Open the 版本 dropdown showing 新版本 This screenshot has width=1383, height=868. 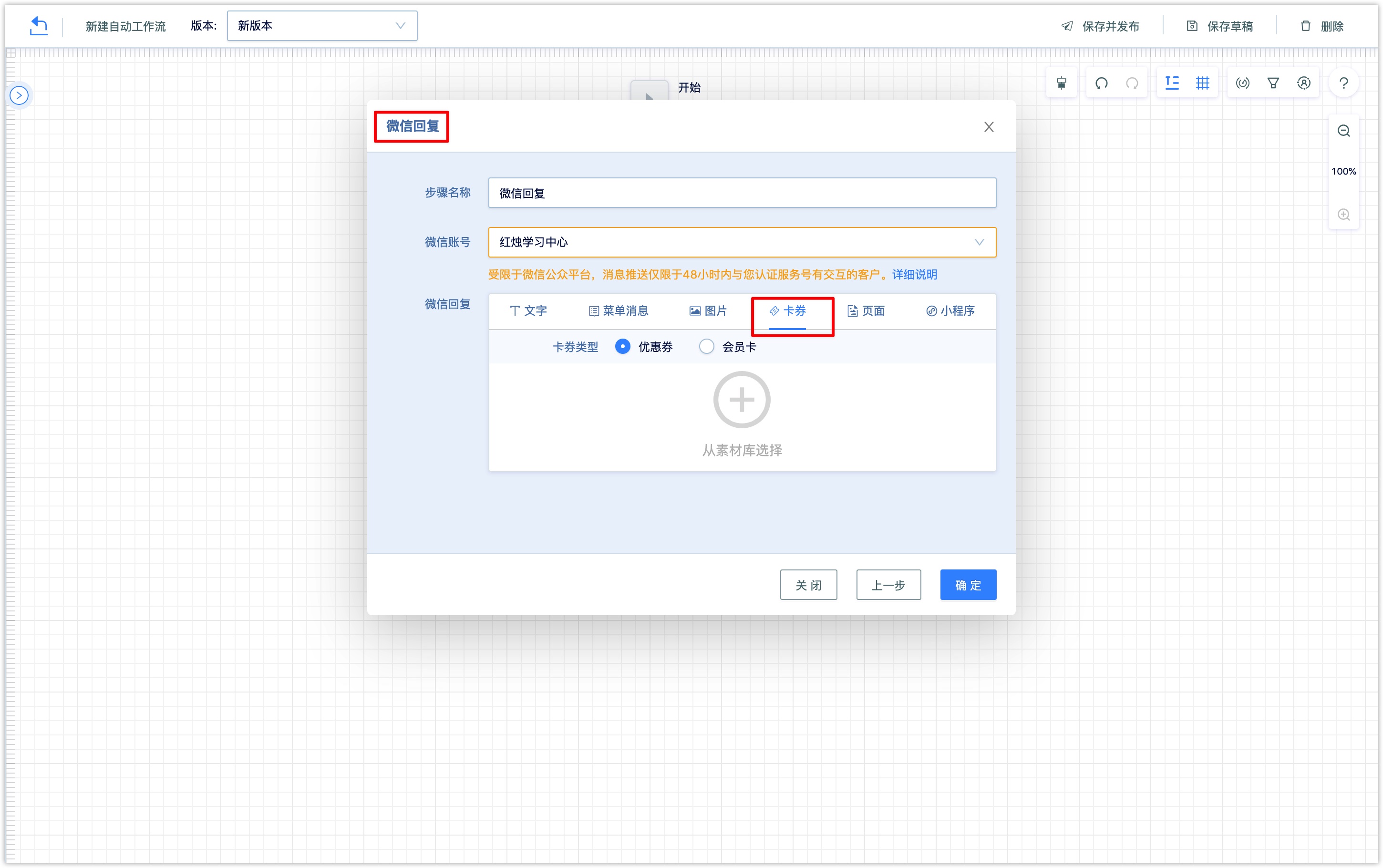pyautogui.click(x=322, y=26)
